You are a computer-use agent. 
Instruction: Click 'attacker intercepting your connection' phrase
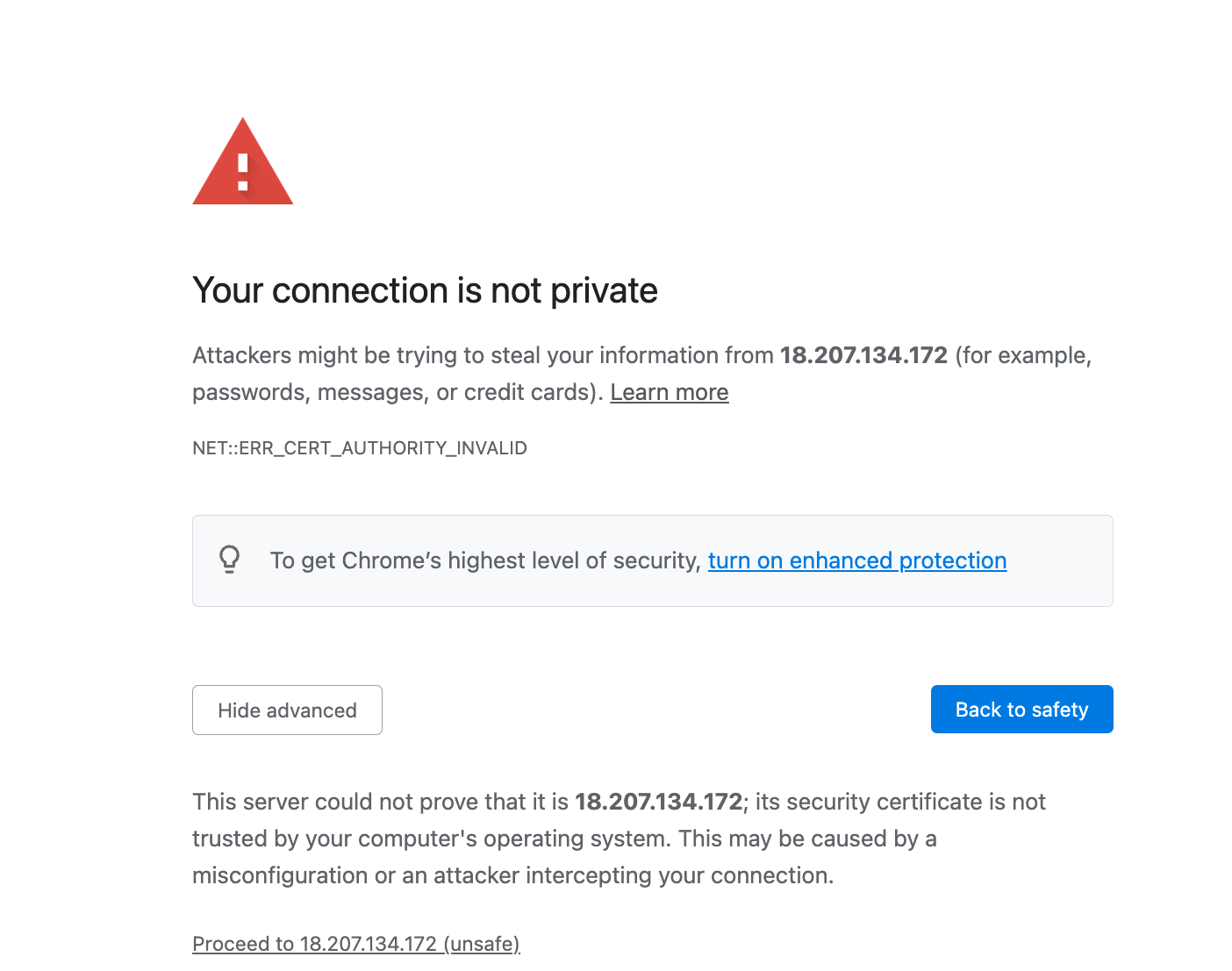(x=632, y=875)
